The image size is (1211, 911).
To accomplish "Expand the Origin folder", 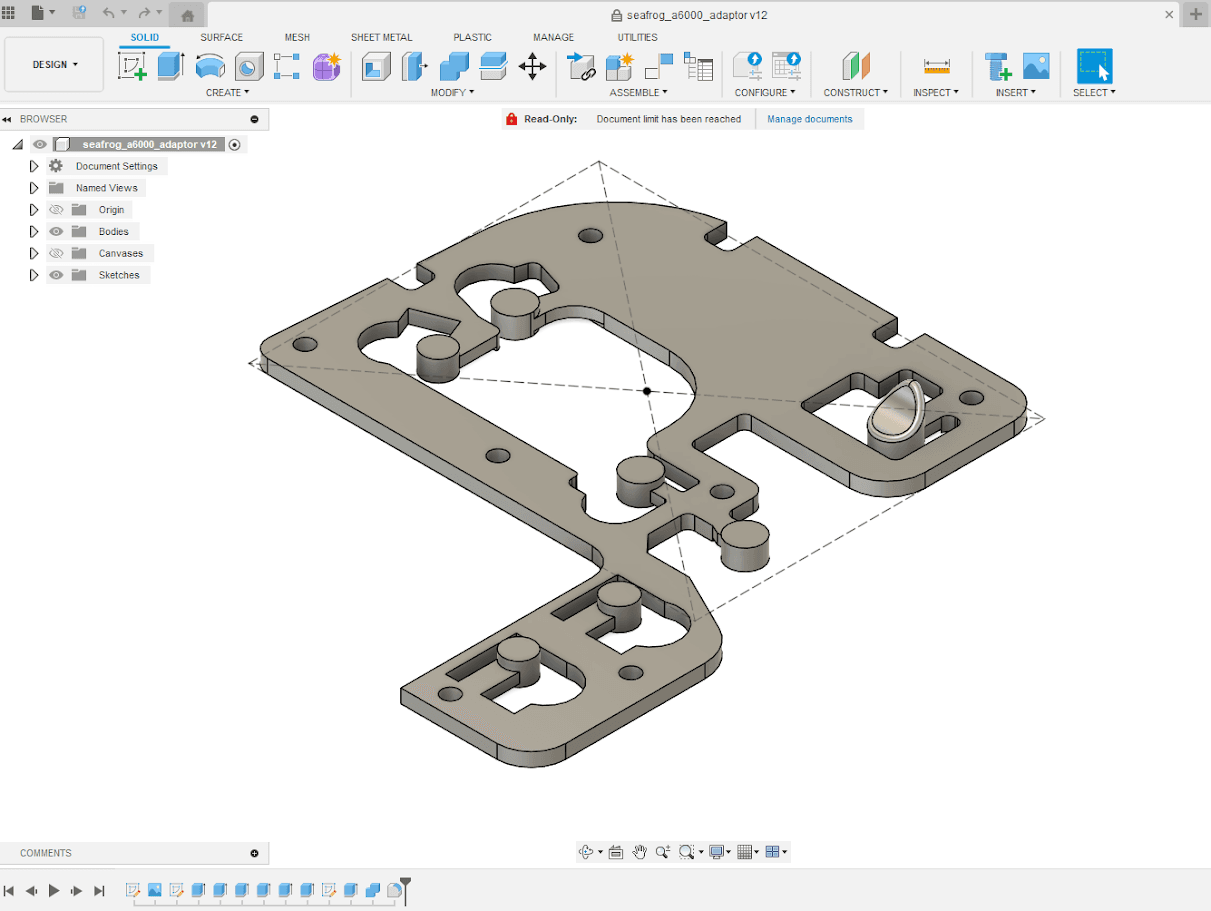I will 33,210.
